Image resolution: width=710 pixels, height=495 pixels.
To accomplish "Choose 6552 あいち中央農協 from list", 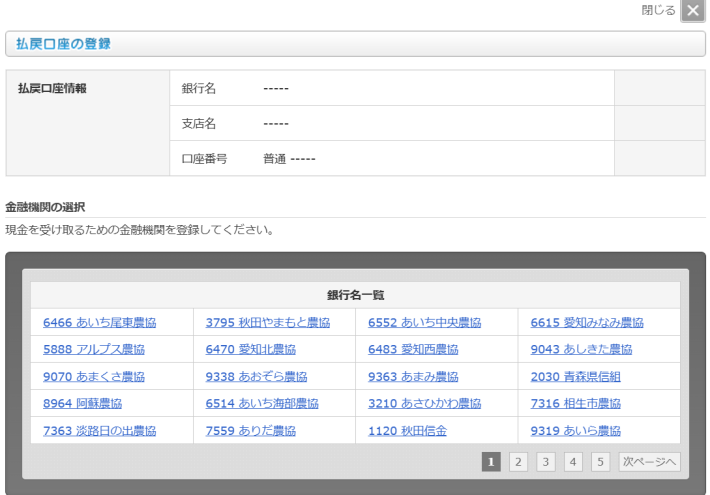I will click(x=424, y=322).
